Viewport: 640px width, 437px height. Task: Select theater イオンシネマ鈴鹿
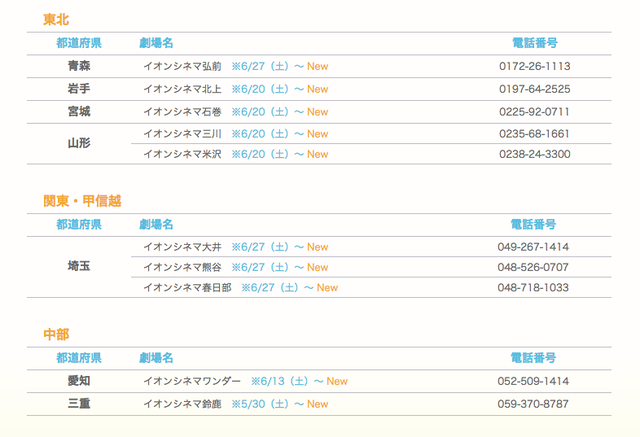[x=182, y=404]
